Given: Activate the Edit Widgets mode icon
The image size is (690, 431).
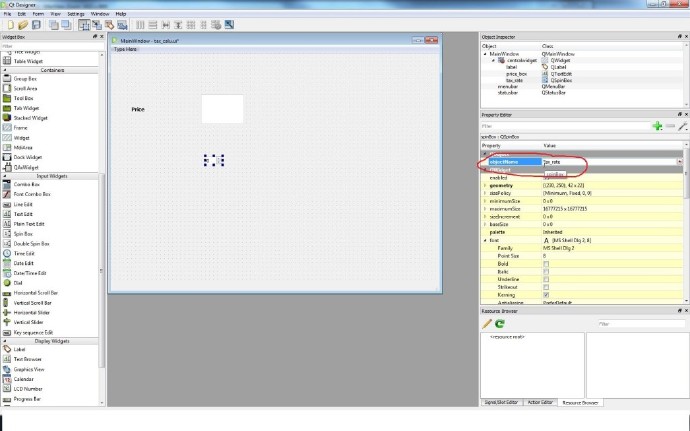Looking at the screenshot, I should point(84,25).
